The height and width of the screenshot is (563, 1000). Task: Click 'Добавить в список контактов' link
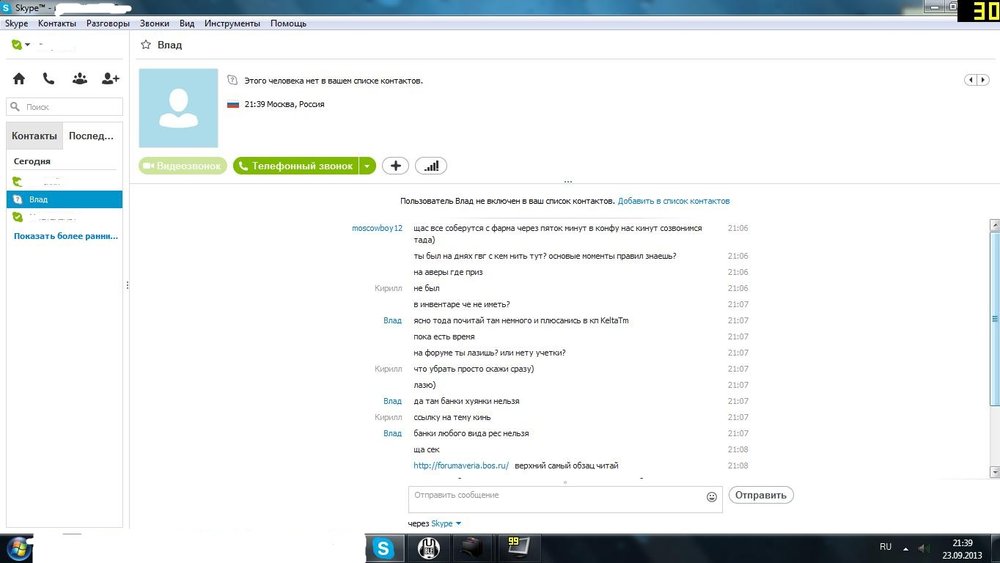click(x=673, y=201)
